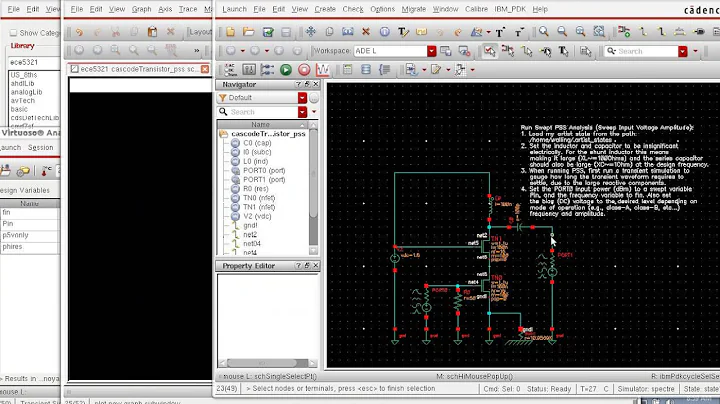This screenshot has width=720, height=404.
Task: Click the redo arrow icon in schematic toolbar
Action: click(x=458, y=32)
